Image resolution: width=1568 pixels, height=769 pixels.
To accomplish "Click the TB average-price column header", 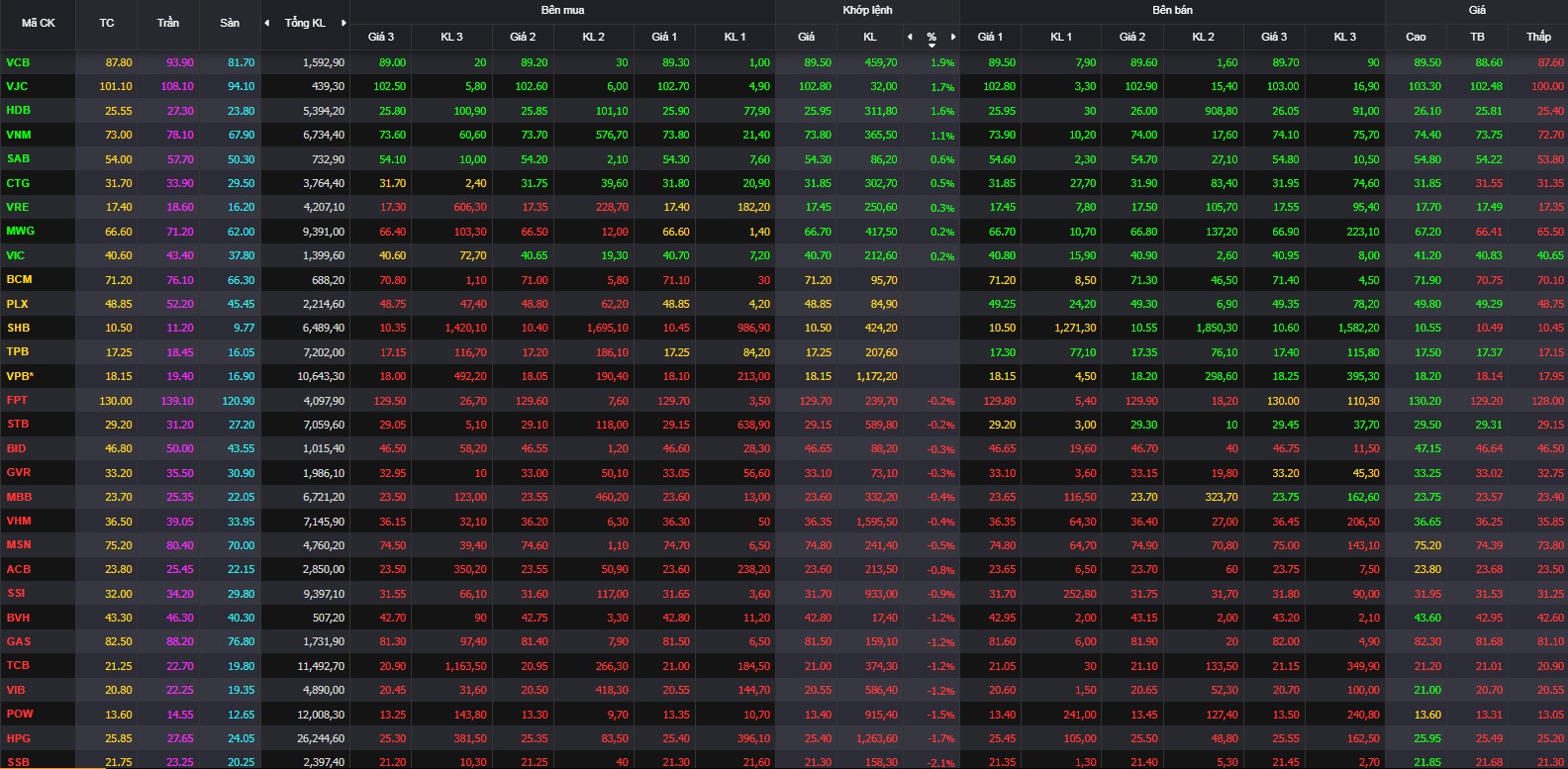I will (1477, 37).
